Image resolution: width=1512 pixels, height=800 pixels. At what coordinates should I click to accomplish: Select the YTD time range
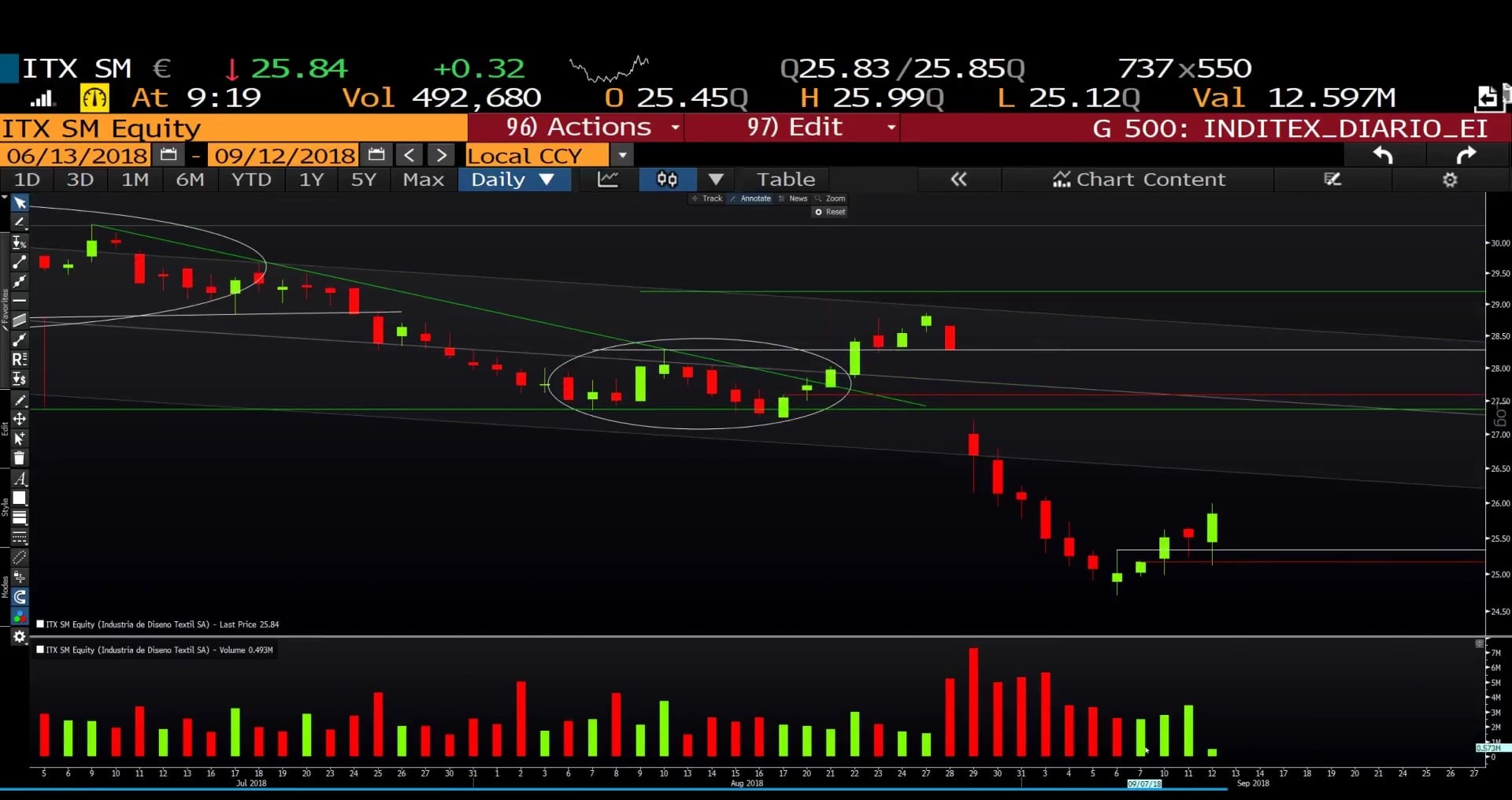point(251,180)
